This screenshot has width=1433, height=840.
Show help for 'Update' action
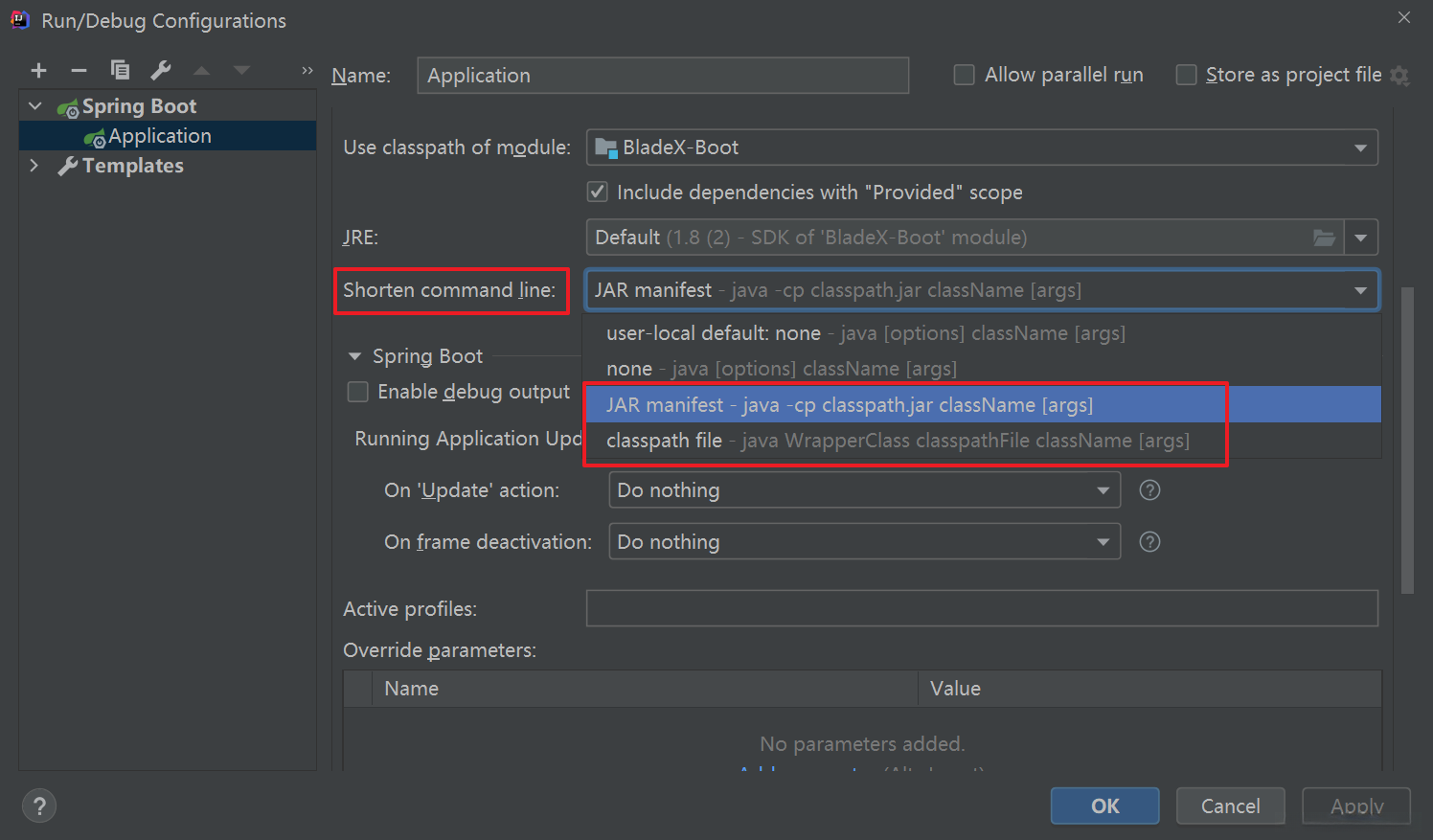coord(1149,490)
